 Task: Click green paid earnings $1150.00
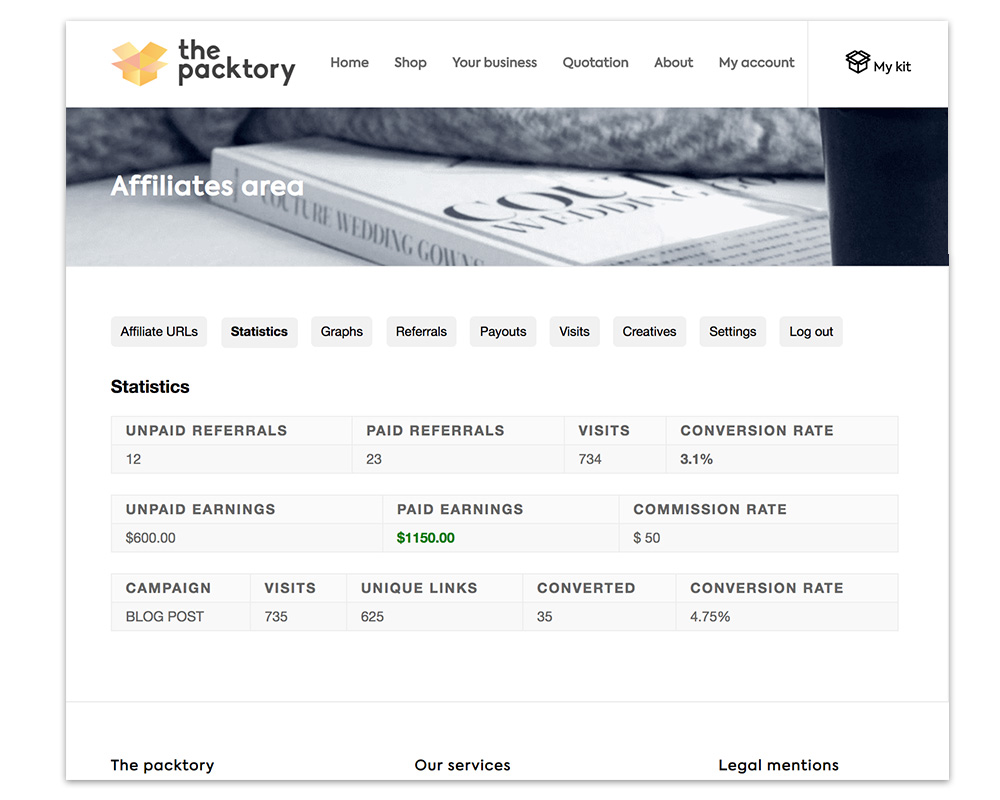point(425,538)
